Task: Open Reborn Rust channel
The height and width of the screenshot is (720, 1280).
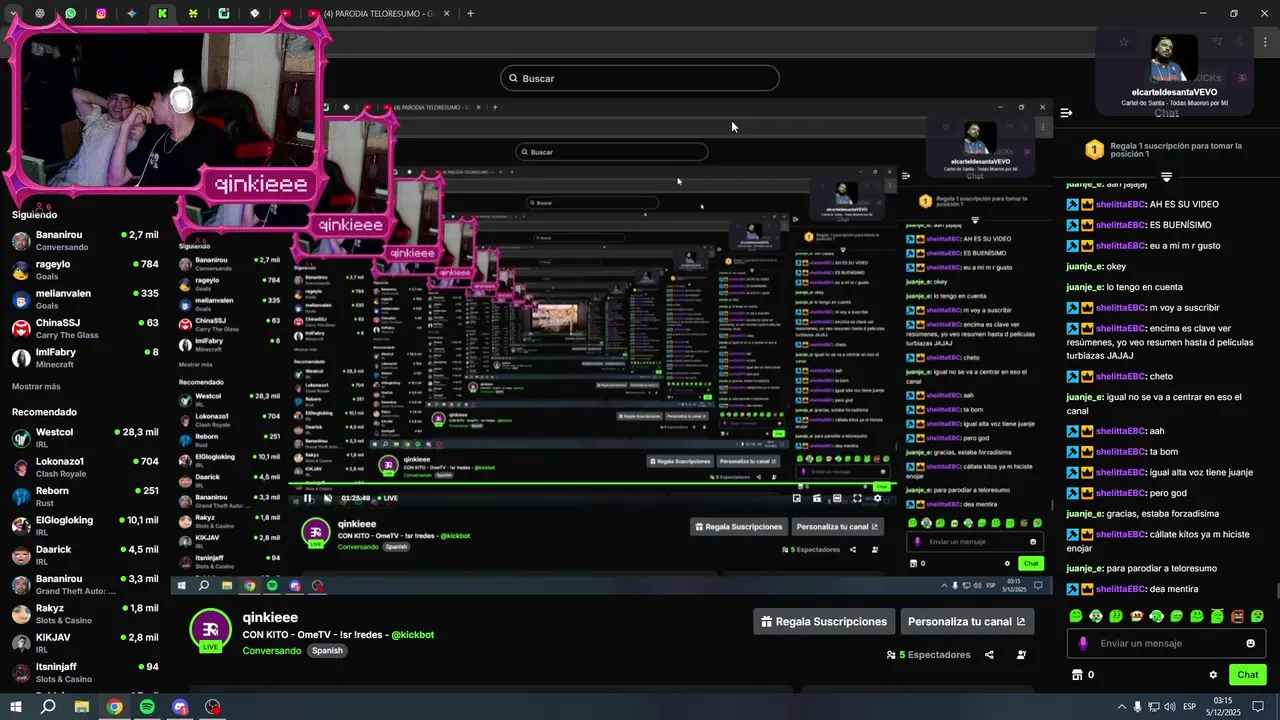Action: coord(85,496)
